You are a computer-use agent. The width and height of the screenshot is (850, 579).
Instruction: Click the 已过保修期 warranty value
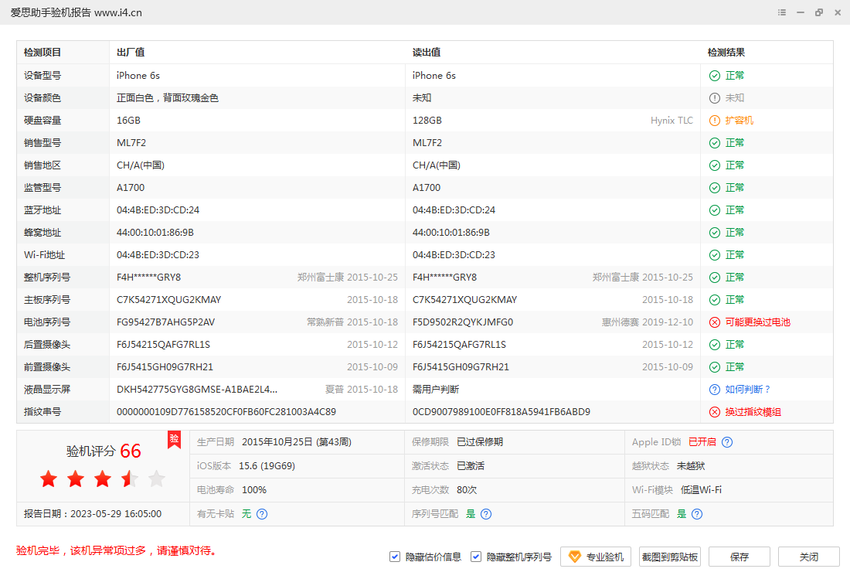tap(480, 442)
